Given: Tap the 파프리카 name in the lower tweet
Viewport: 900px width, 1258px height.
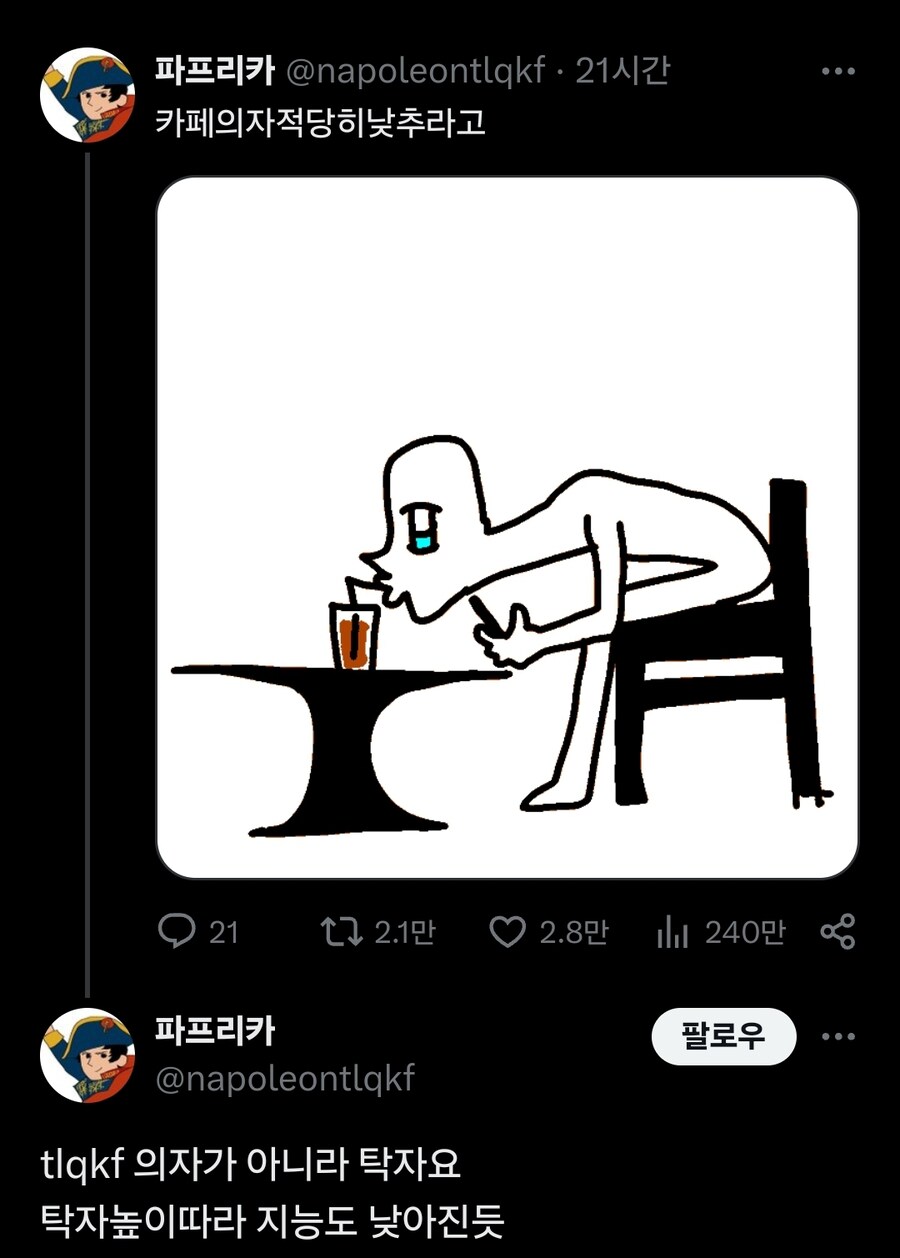Looking at the screenshot, I should [x=214, y=1031].
